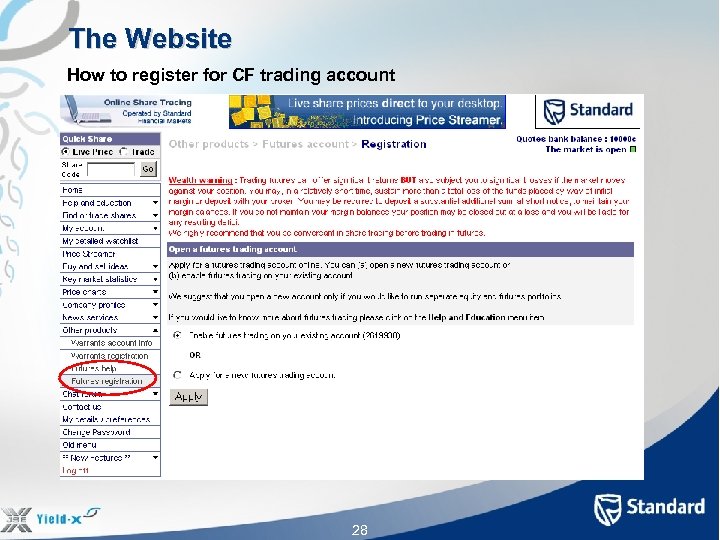Click the Standard logo in website header
This screenshot has width=720, height=540.
click(x=588, y=111)
